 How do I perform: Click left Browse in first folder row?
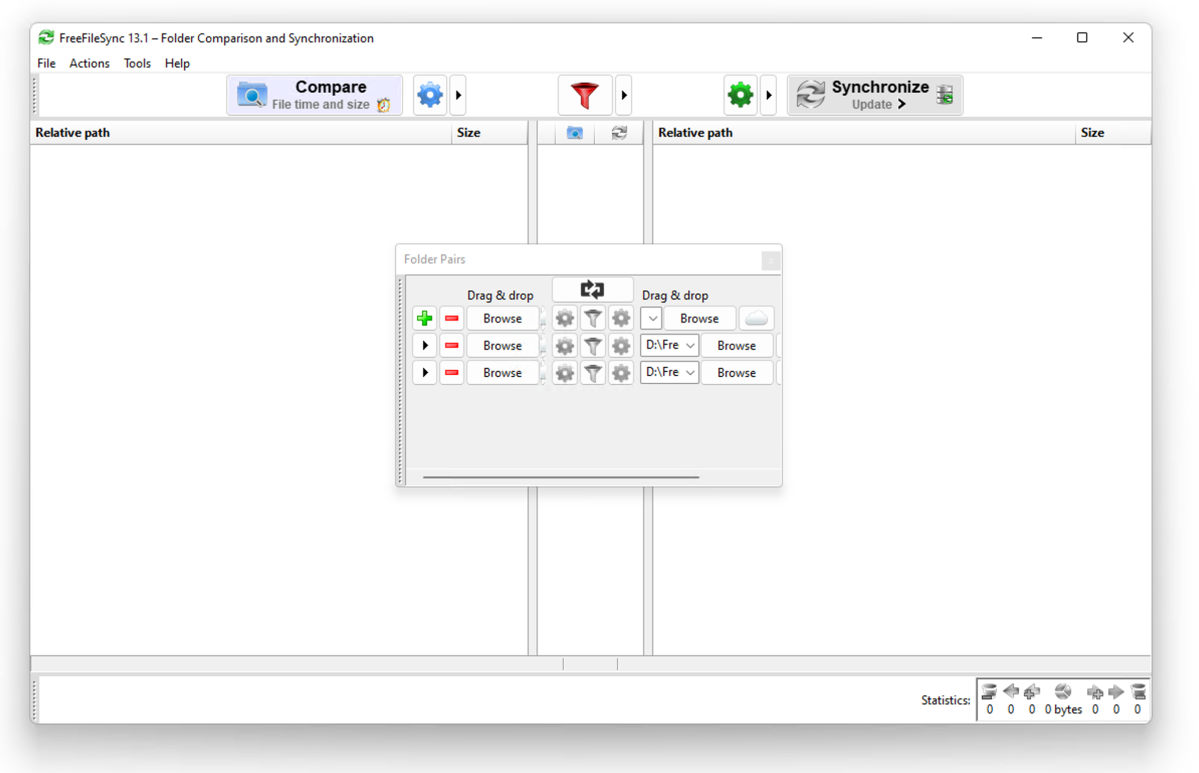(502, 318)
